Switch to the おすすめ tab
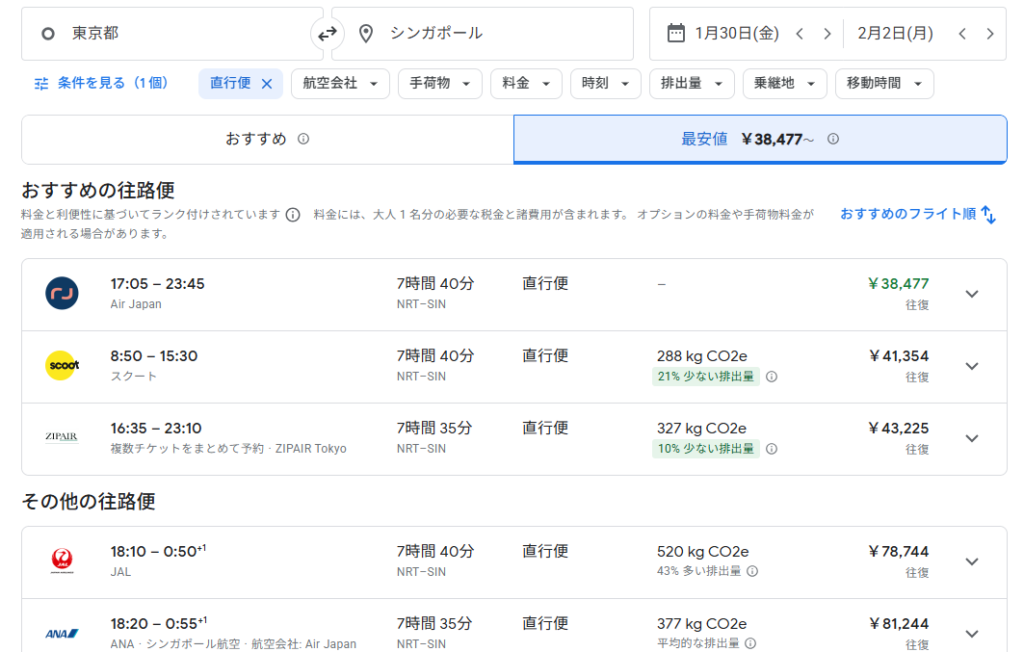 click(267, 139)
